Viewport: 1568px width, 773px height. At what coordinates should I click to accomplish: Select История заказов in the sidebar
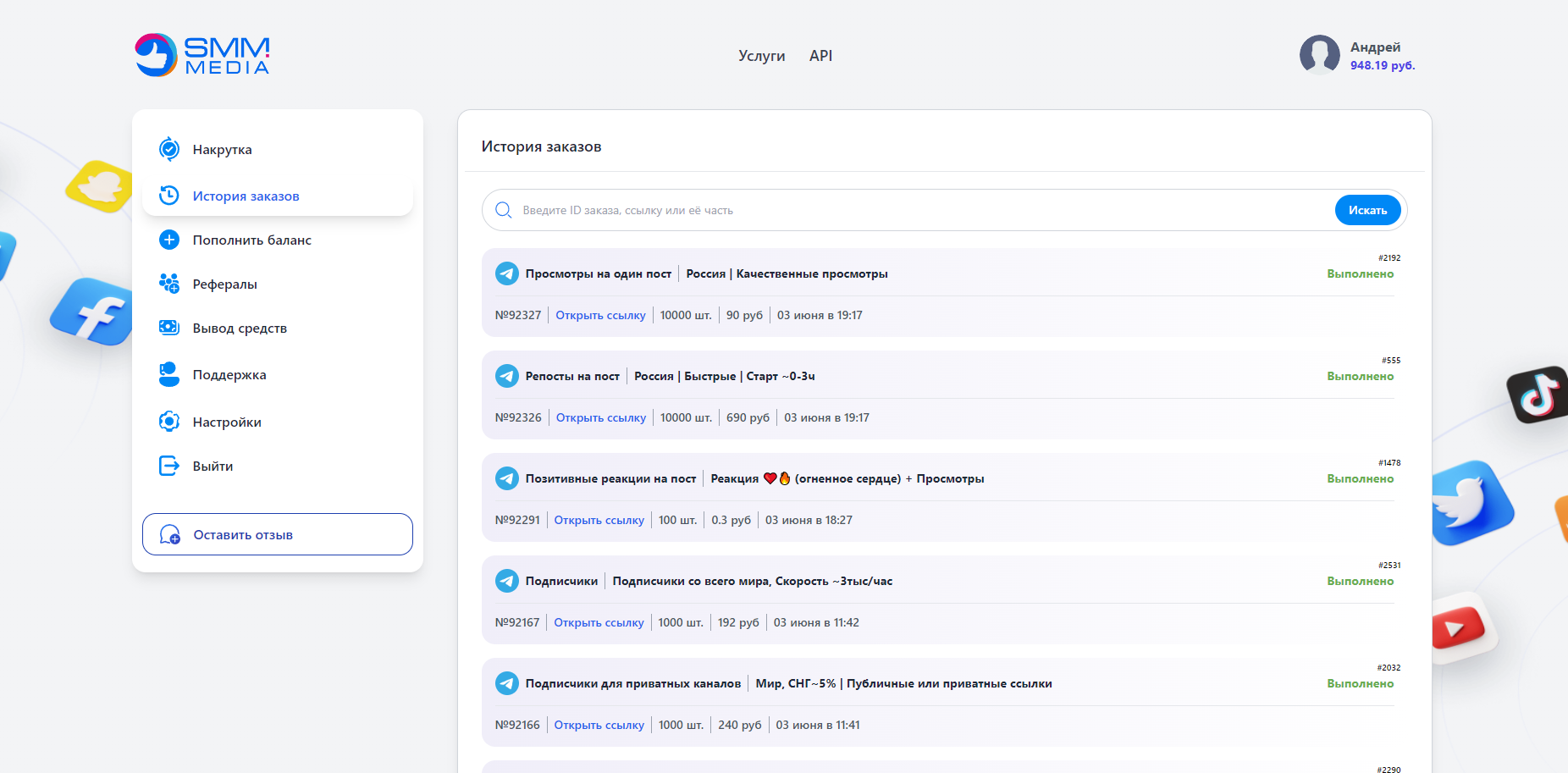coord(278,196)
